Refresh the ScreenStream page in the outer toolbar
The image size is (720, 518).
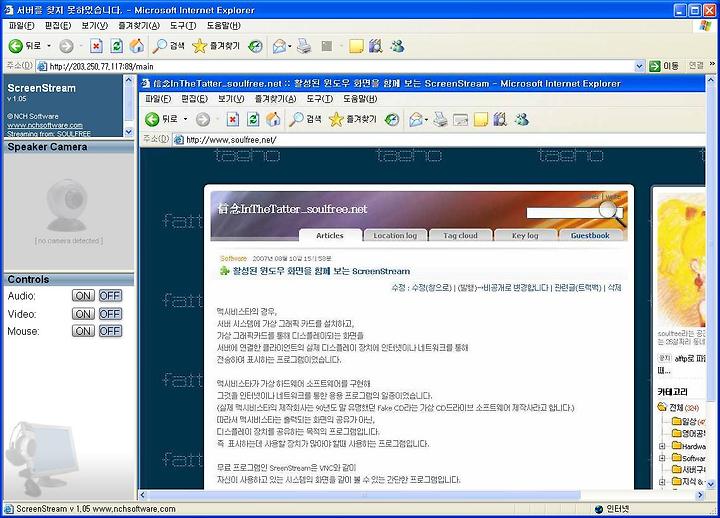pyautogui.click(x=117, y=45)
